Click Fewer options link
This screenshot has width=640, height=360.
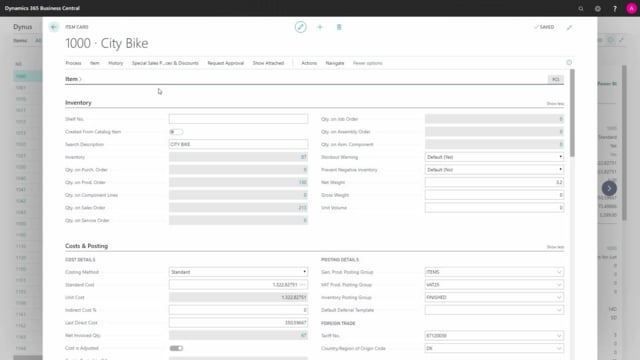(368, 63)
